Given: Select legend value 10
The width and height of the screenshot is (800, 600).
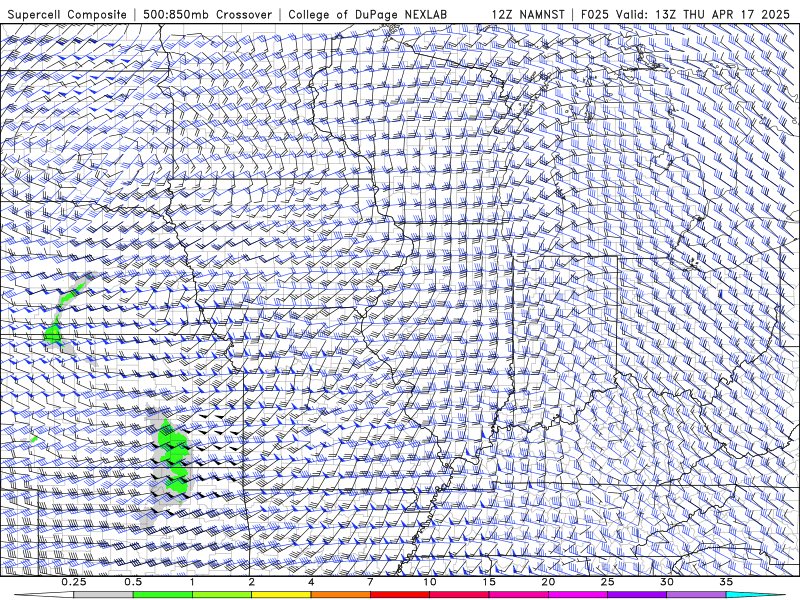Looking at the screenshot, I should tap(430, 582).
